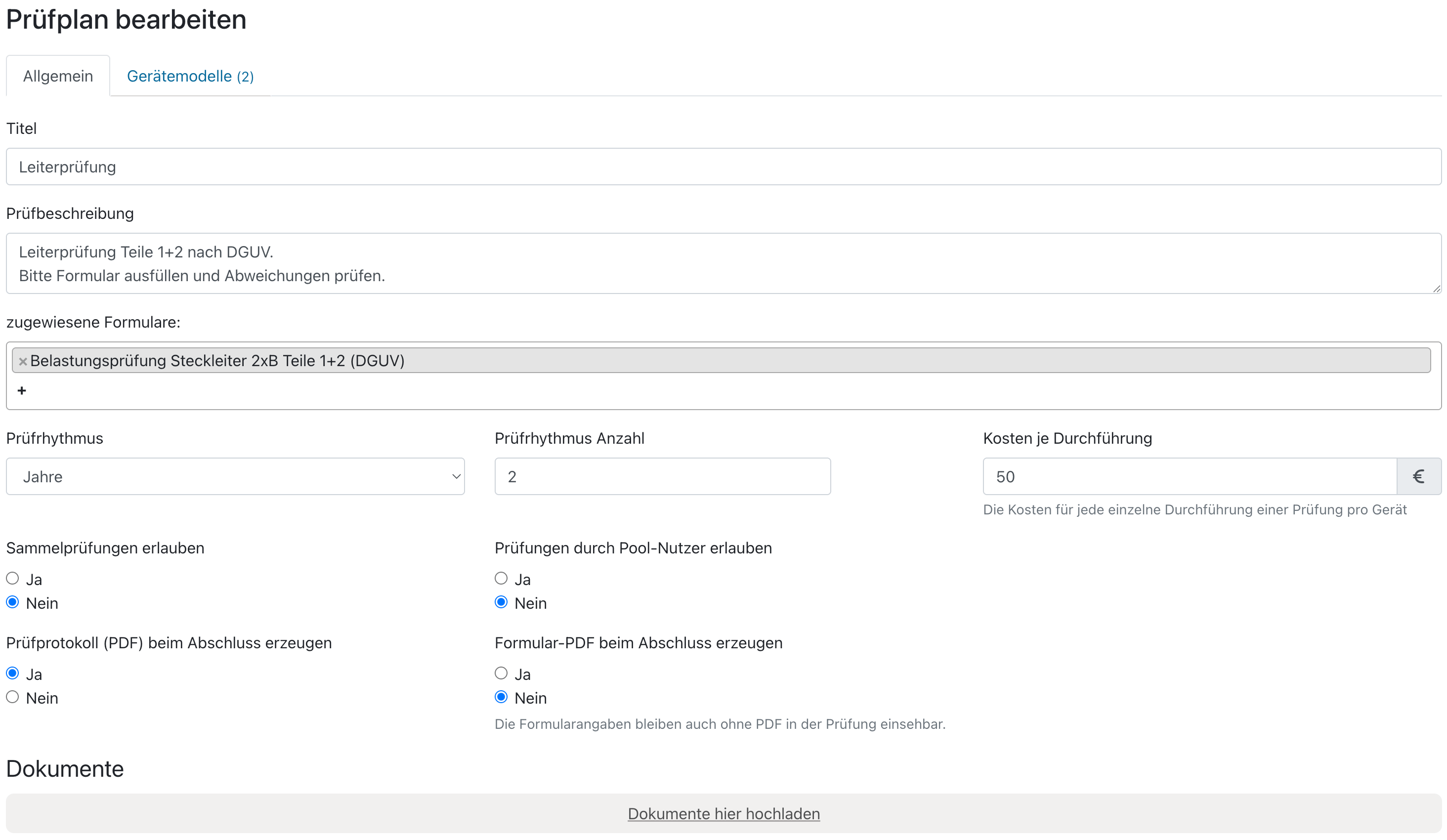Select Ja for Sammelprüfungen erlauben

[x=13, y=578]
